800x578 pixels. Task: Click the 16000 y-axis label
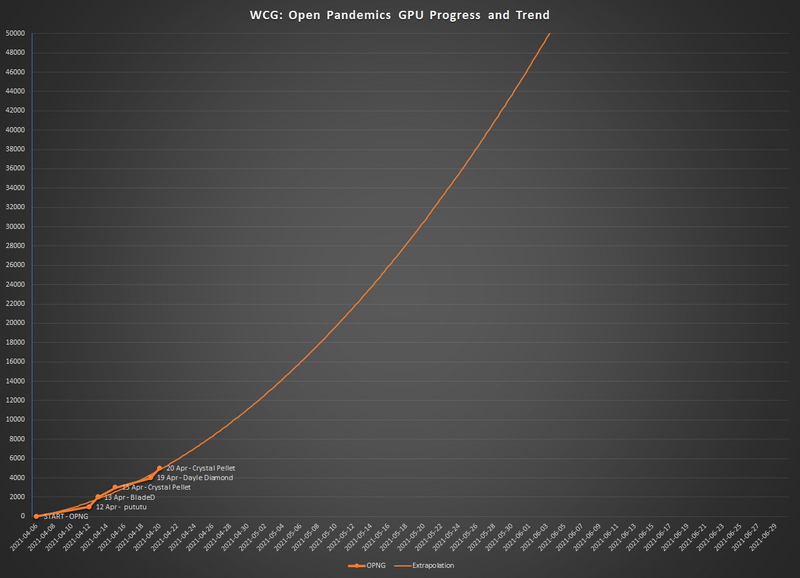pyautogui.click(x=15, y=361)
